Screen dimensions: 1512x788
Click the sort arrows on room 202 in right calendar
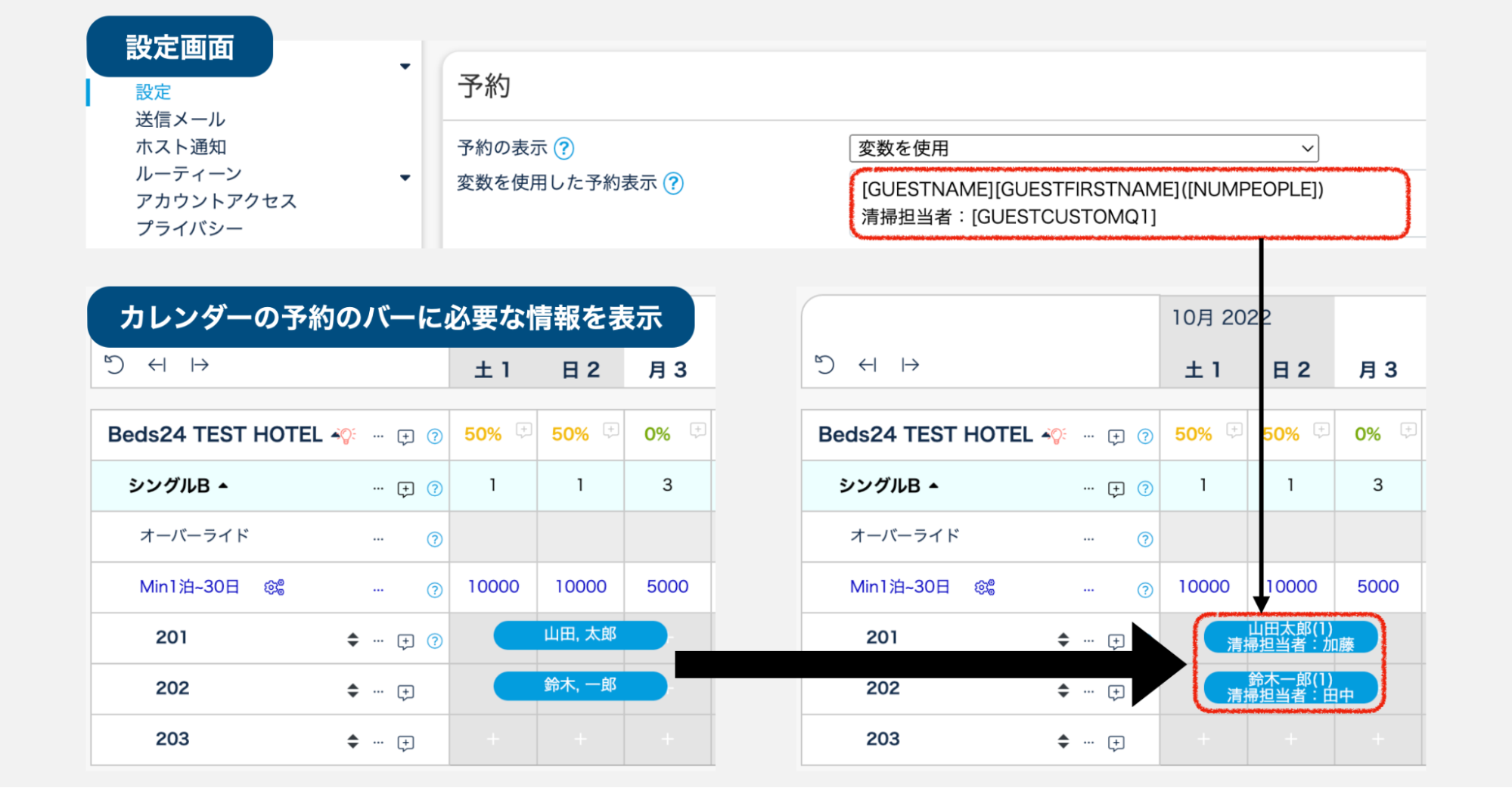coord(1063,690)
